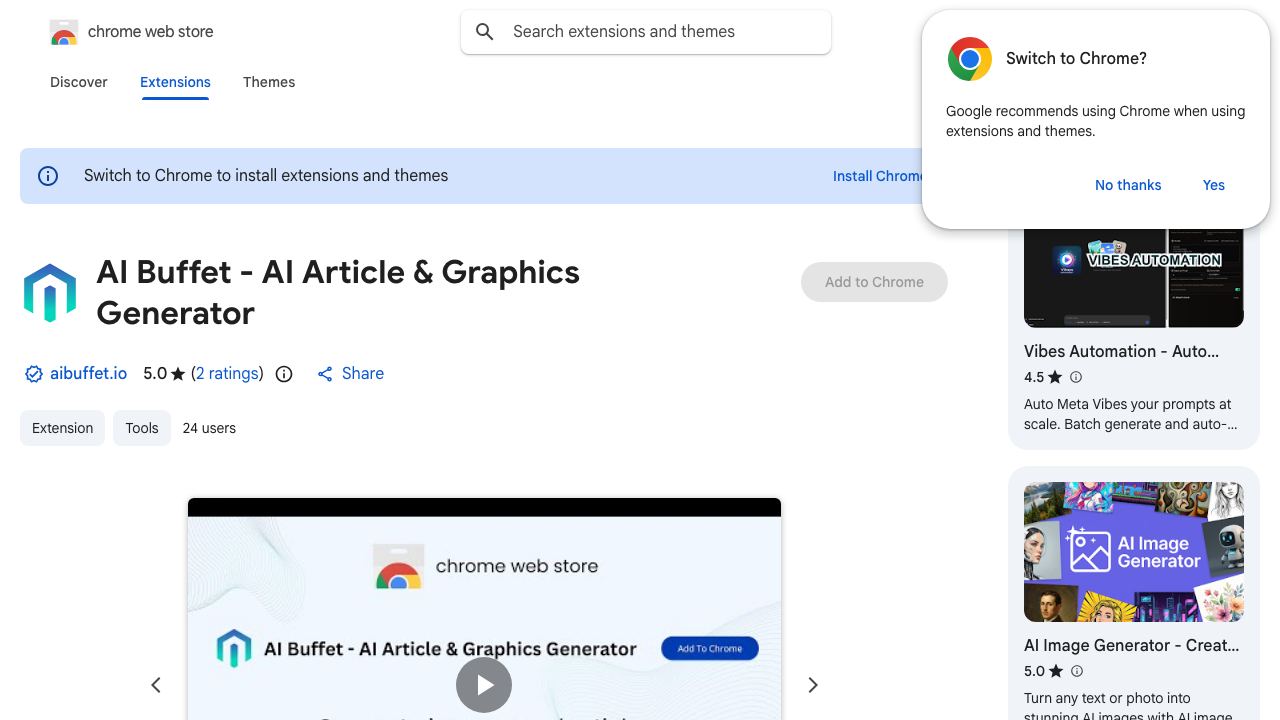Go to the previous screenshot with the left arrow

point(156,685)
